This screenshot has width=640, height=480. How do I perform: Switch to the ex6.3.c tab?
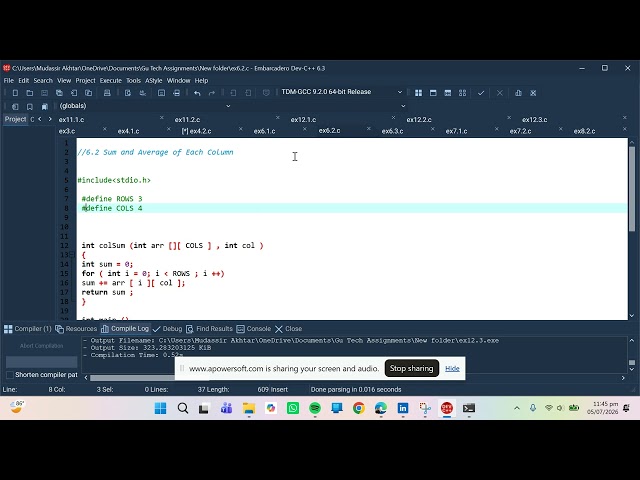(x=392, y=131)
